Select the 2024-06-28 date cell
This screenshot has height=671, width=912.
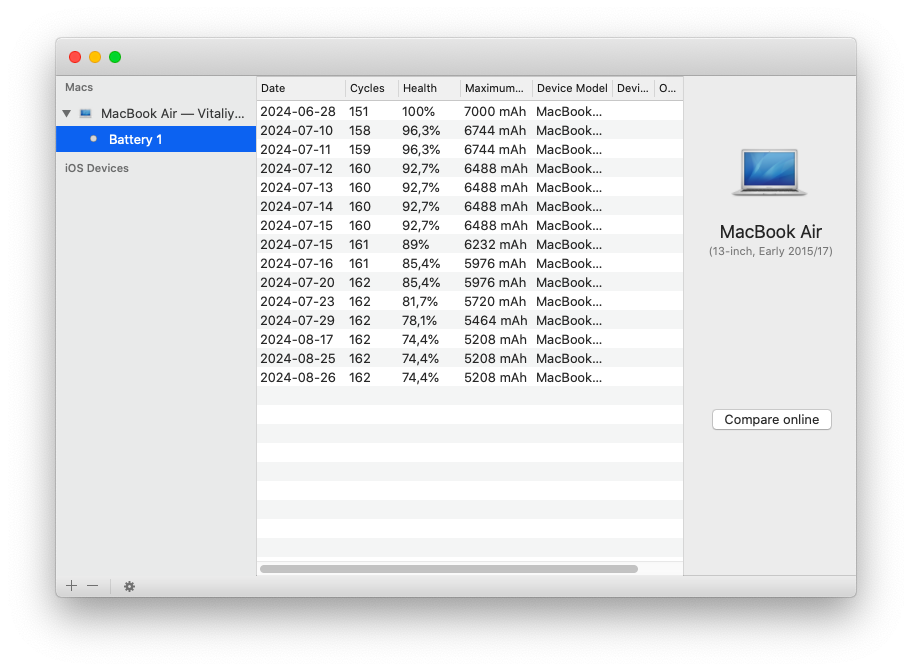click(x=298, y=111)
